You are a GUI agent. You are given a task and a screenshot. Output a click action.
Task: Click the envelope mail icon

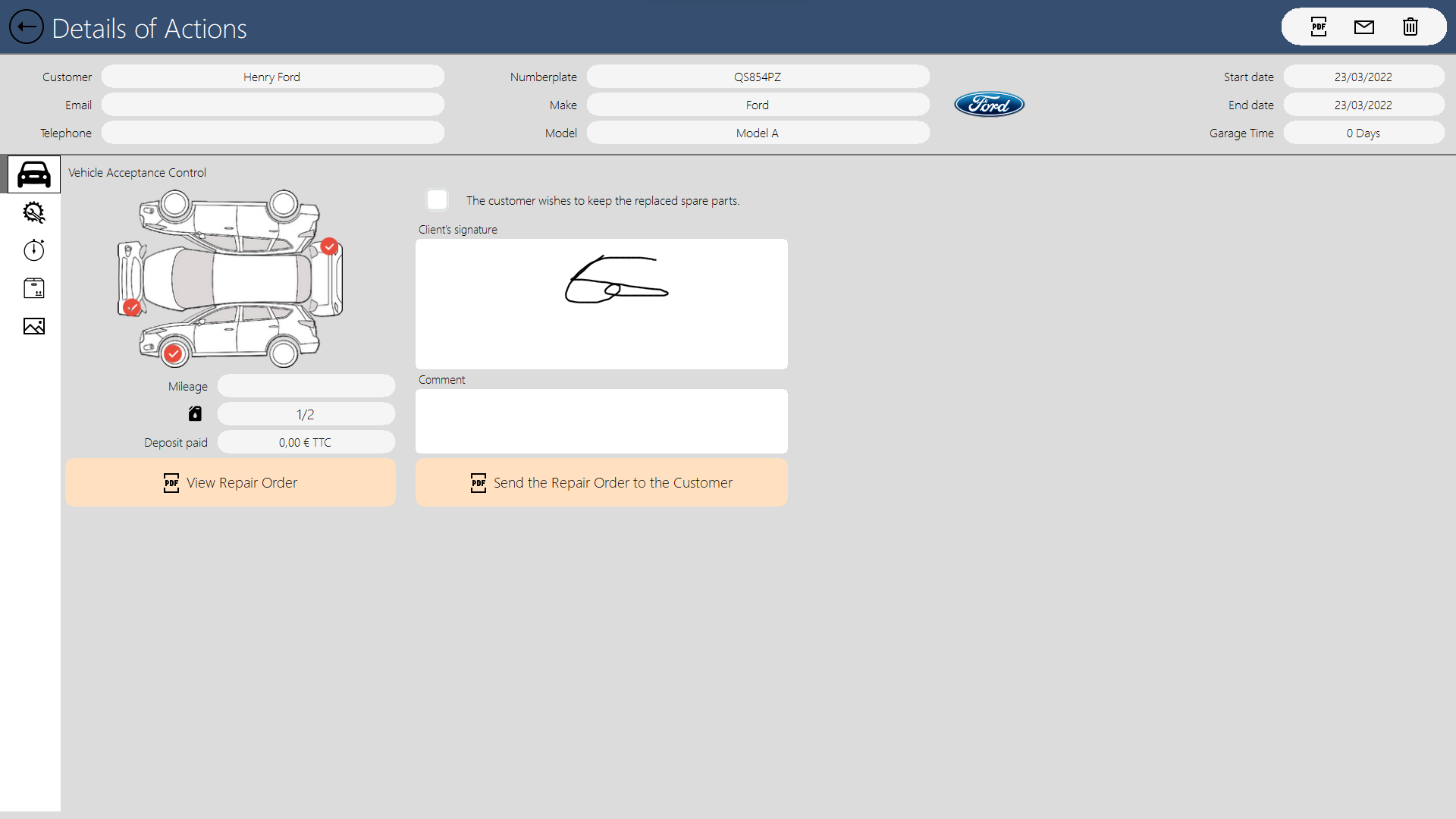[1364, 27]
